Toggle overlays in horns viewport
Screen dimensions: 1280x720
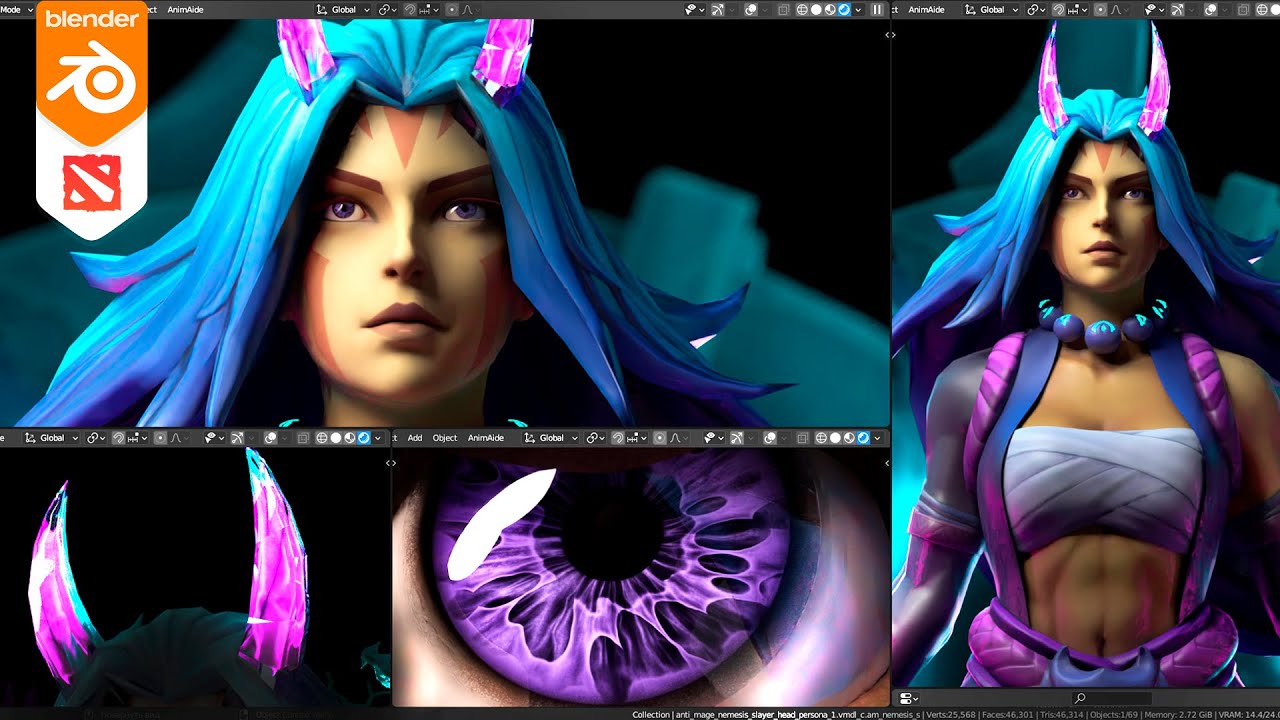pos(270,438)
